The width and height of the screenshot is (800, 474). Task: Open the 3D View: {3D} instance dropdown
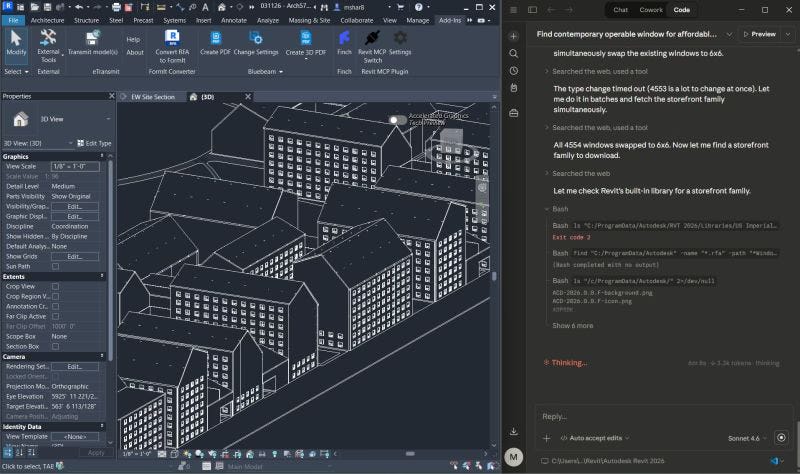[70, 143]
